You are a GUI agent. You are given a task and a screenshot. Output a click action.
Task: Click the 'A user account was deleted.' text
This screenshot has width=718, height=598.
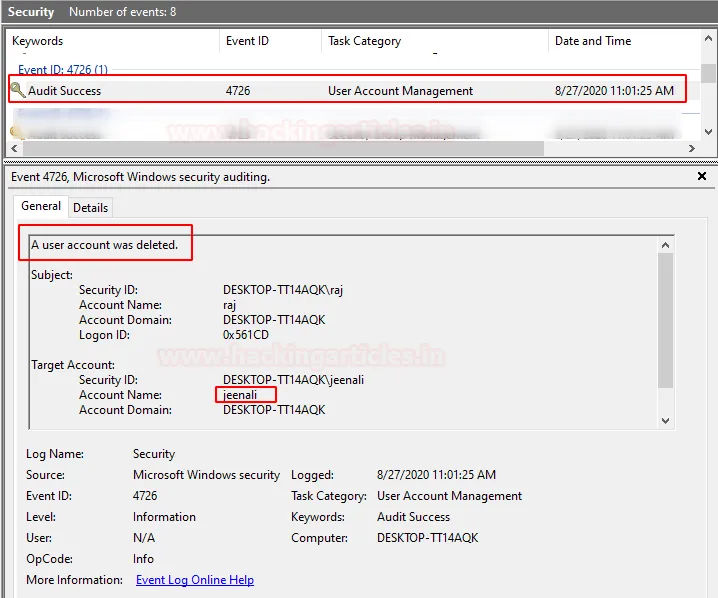[x=104, y=245]
